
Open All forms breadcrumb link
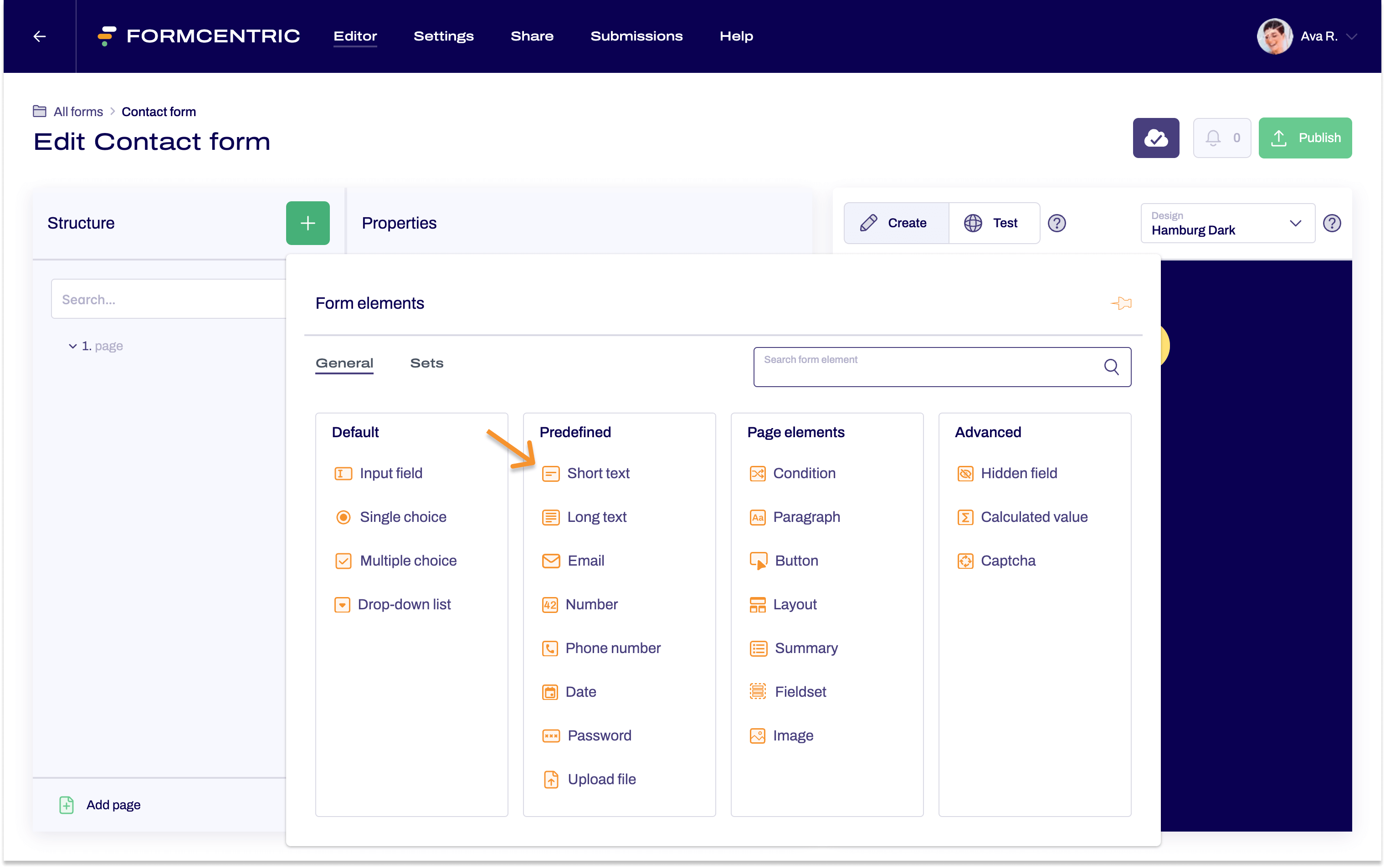click(x=78, y=112)
